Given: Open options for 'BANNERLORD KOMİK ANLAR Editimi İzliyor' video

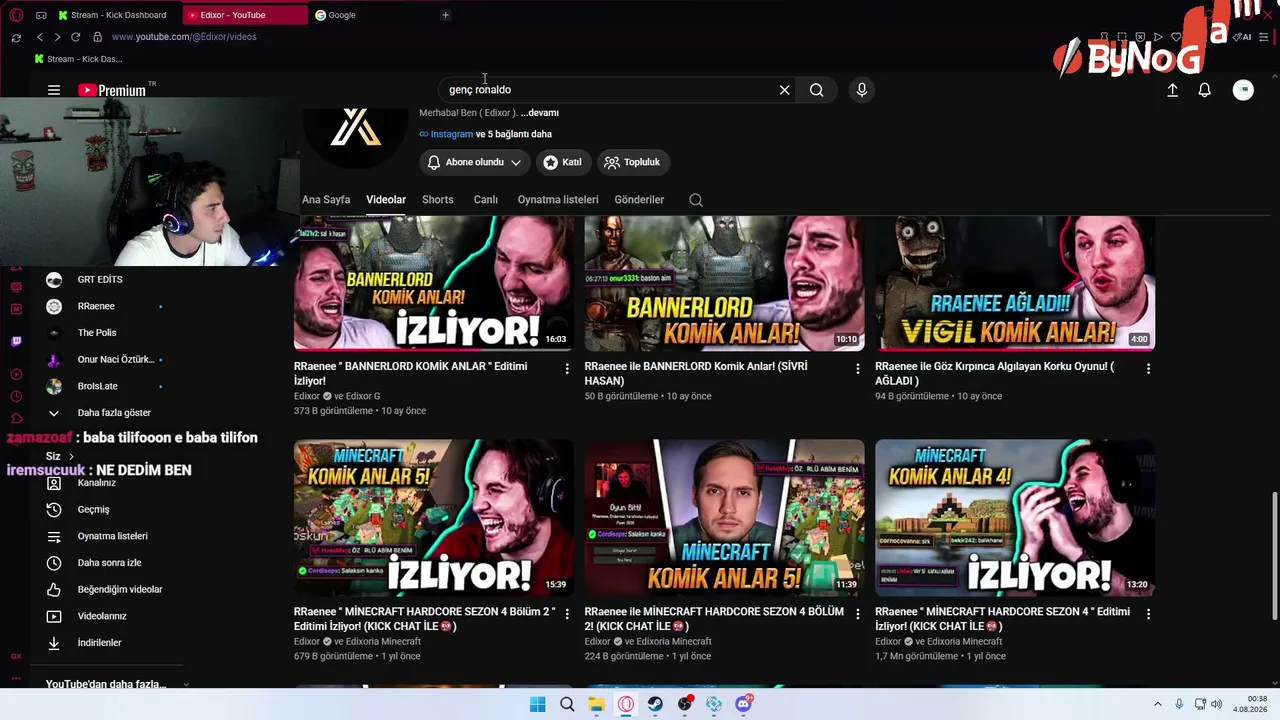Looking at the screenshot, I should (567, 369).
